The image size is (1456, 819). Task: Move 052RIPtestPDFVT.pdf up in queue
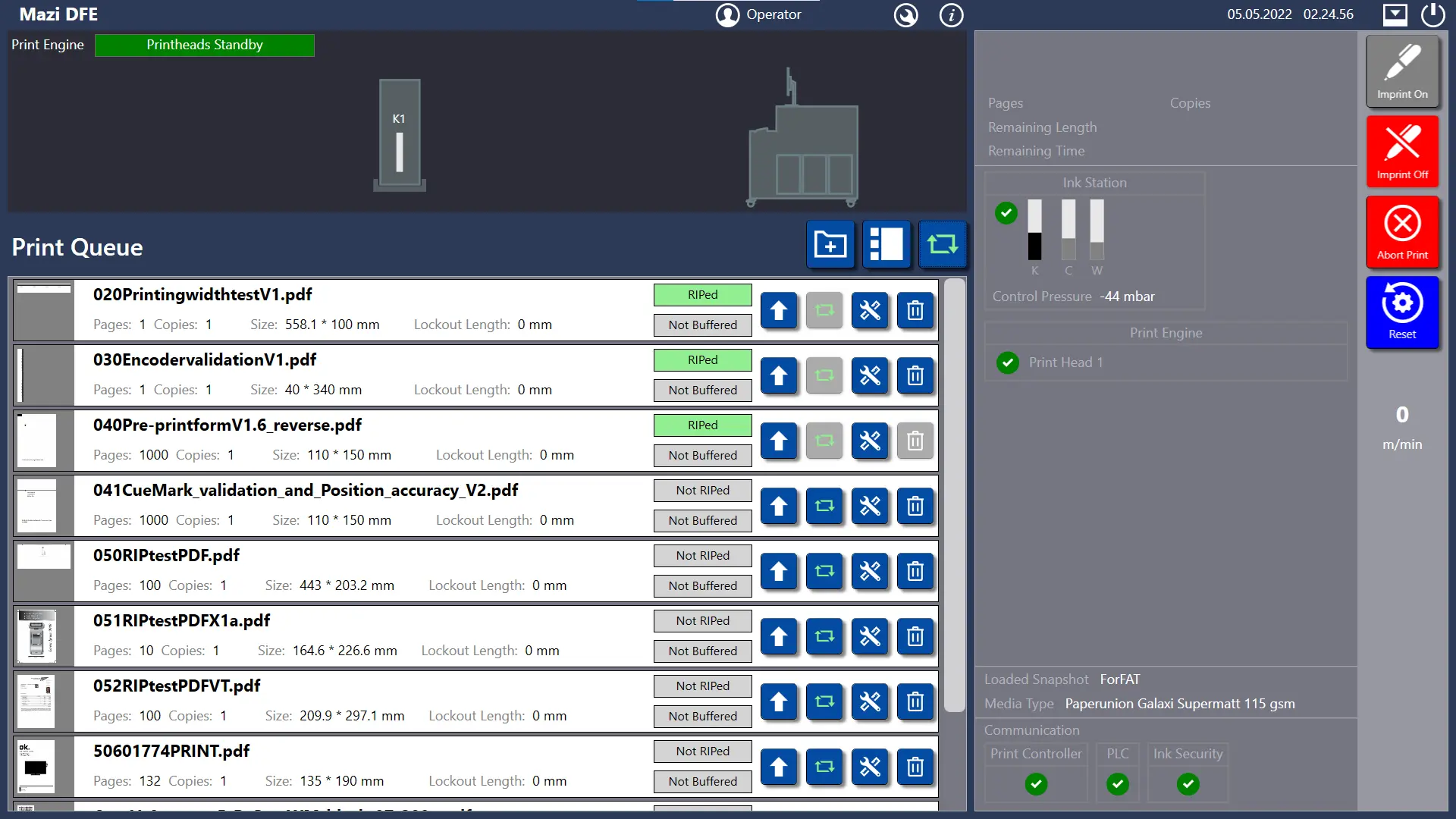[779, 701]
